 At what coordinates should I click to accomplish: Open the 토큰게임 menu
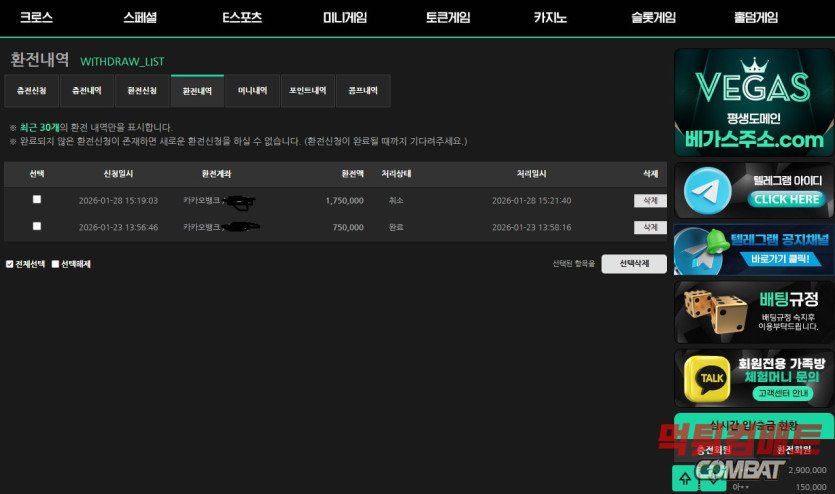point(448,18)
